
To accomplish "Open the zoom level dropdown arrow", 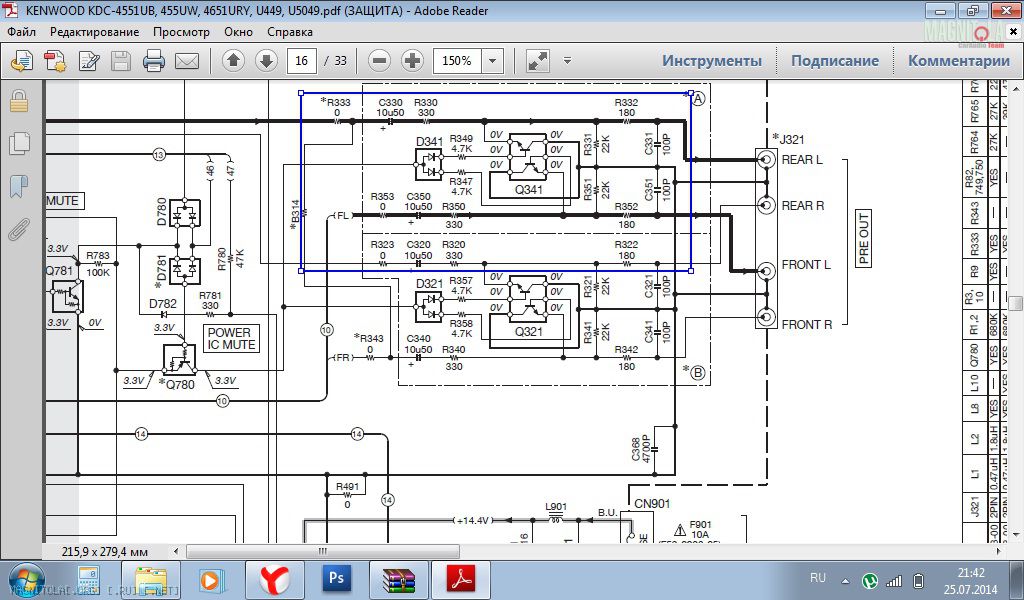I will (x=492, y=61).
